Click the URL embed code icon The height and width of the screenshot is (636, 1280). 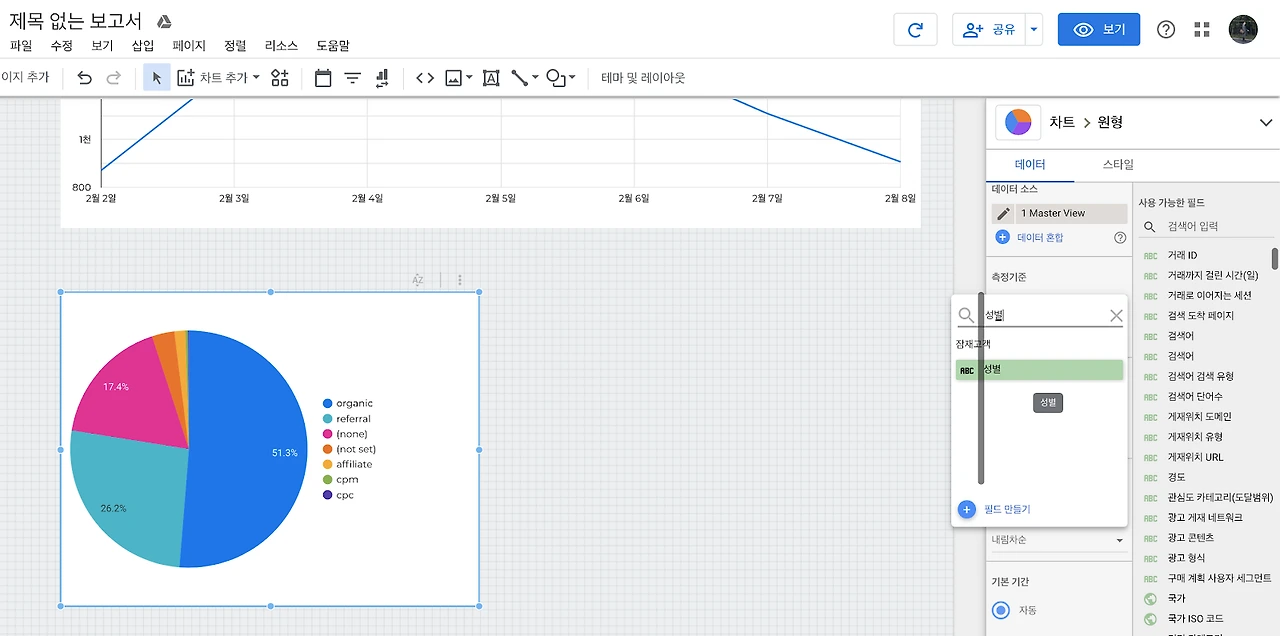pos(425,78)
